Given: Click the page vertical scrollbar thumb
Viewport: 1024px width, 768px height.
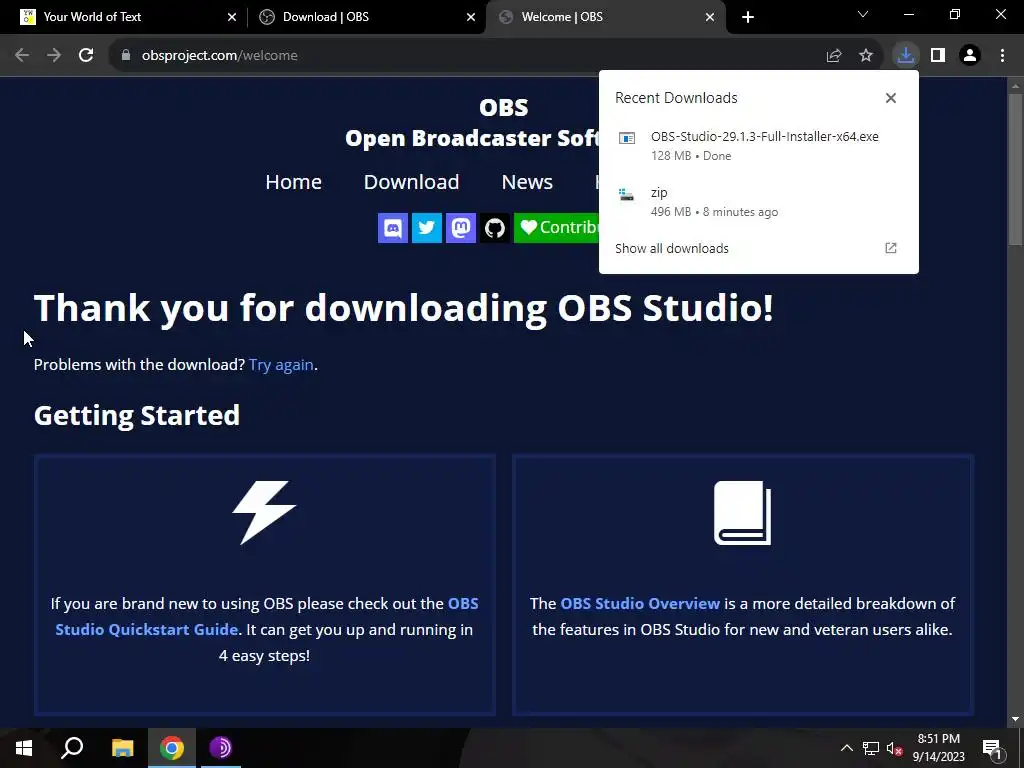Looking at the screenshot, I should (1015, 170).
